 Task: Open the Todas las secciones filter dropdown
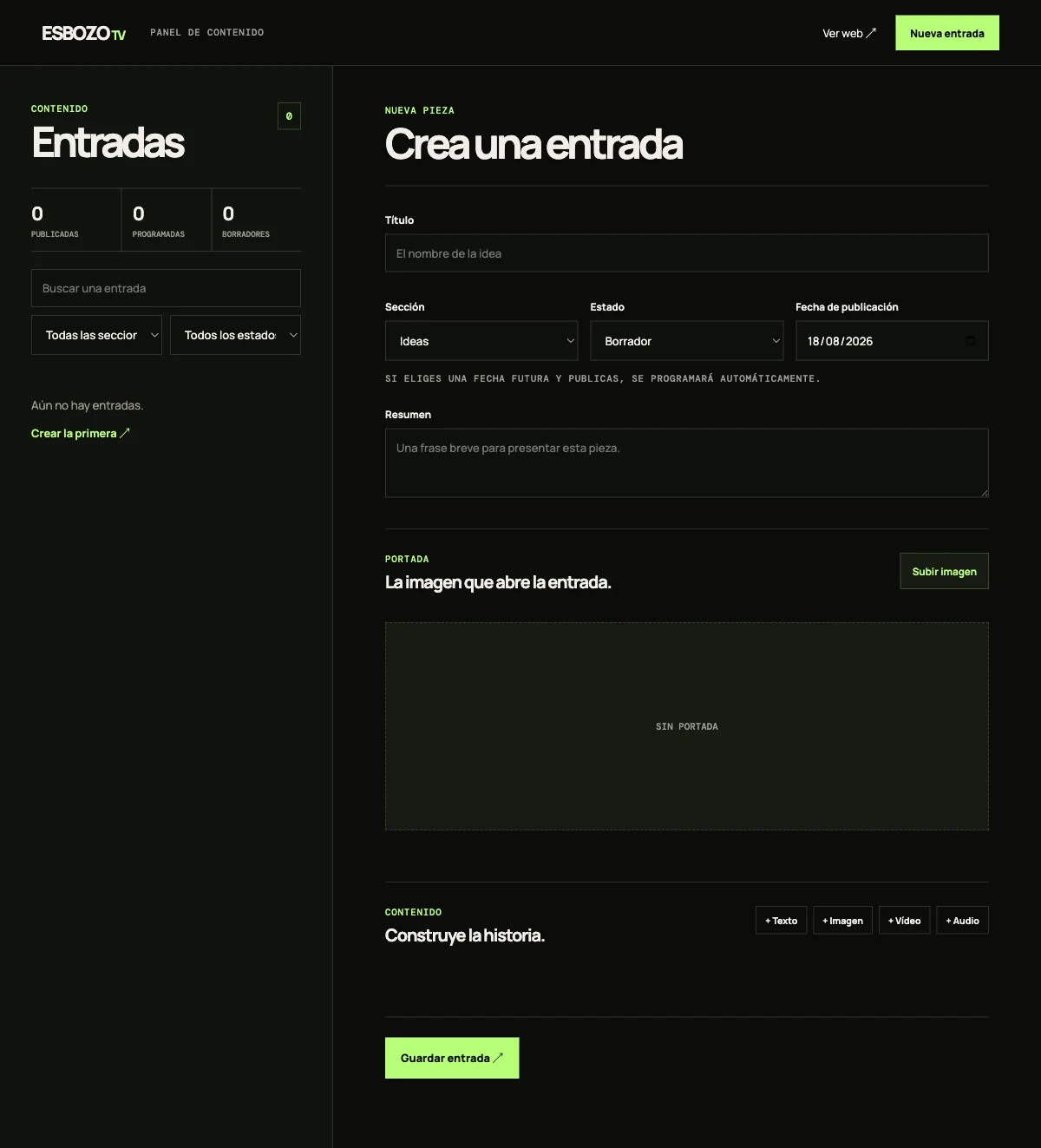[96, 335]
